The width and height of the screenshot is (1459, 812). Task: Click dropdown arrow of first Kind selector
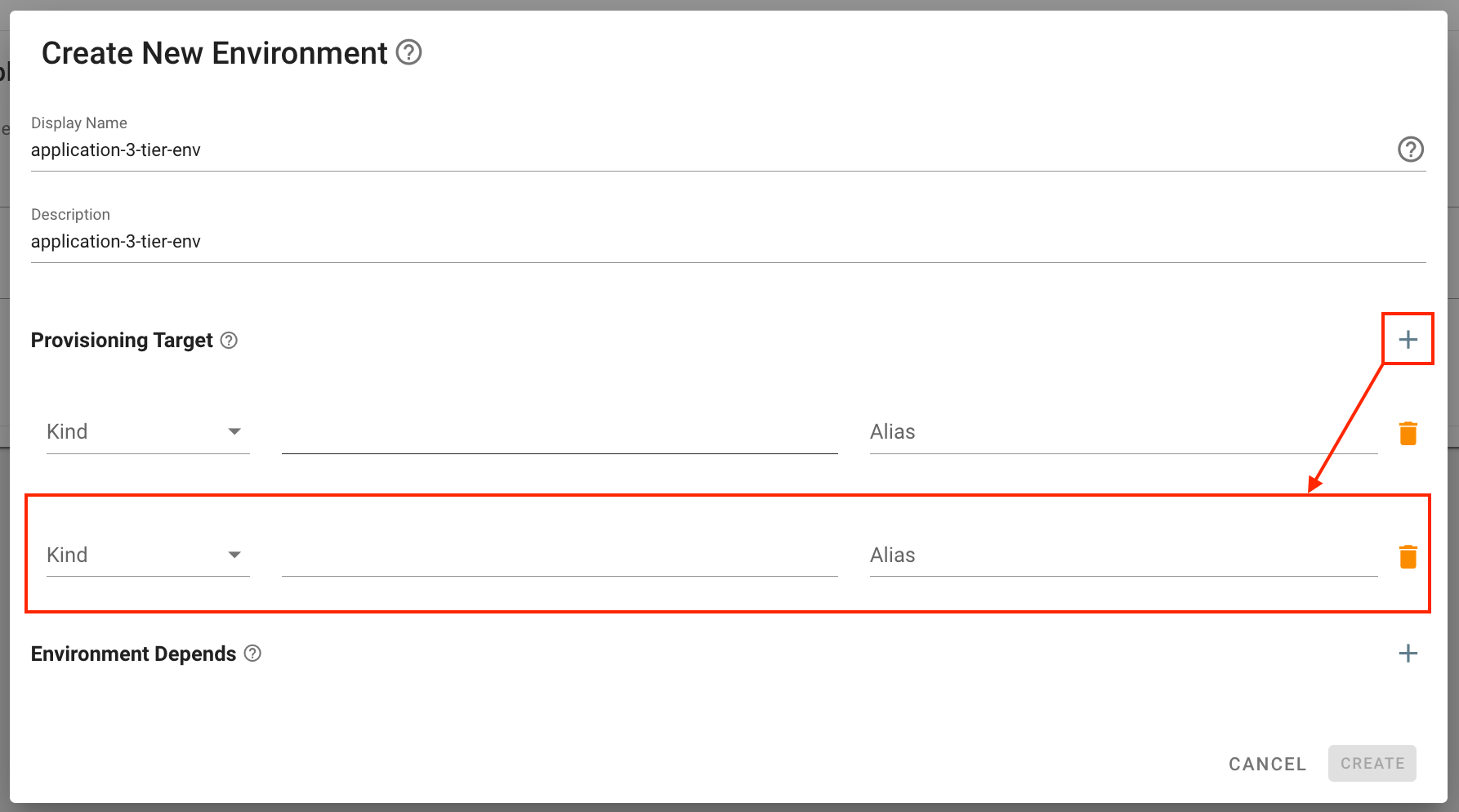coord(234,432)
